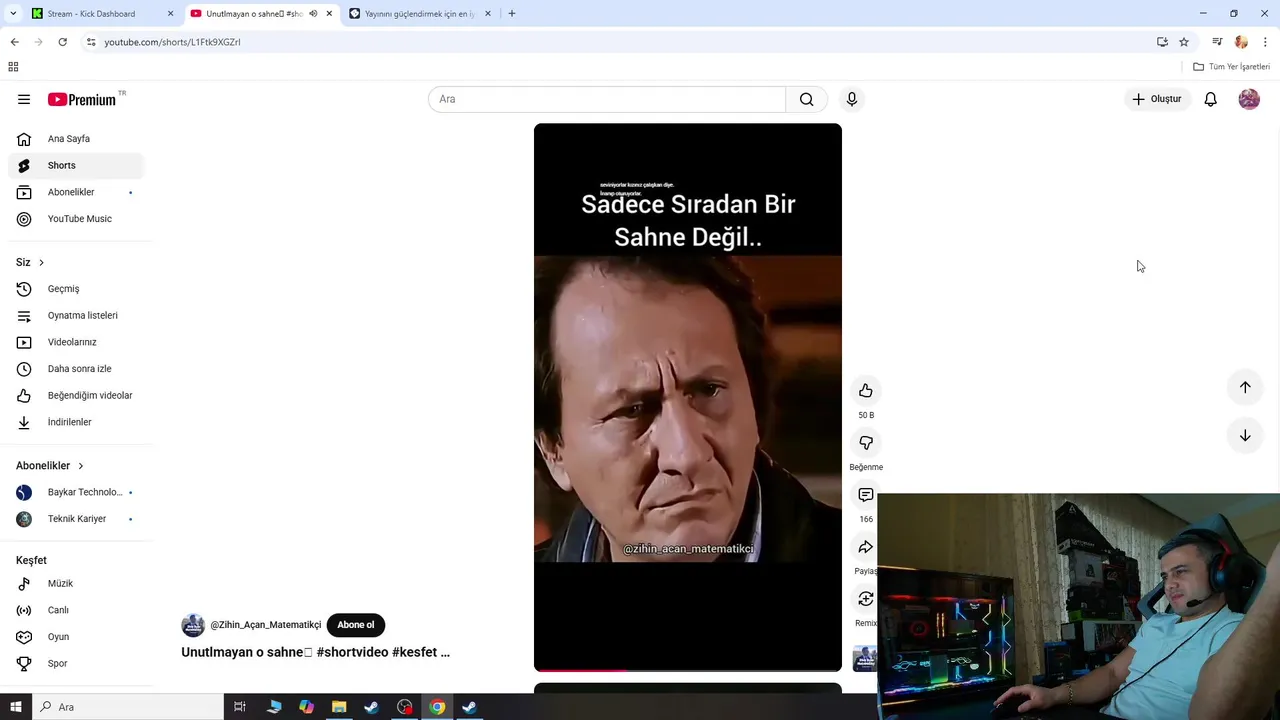1280x720 pixels.
Task: Start voice search with microphone icon
Action: pyautogui.click(x=852, y=99)
